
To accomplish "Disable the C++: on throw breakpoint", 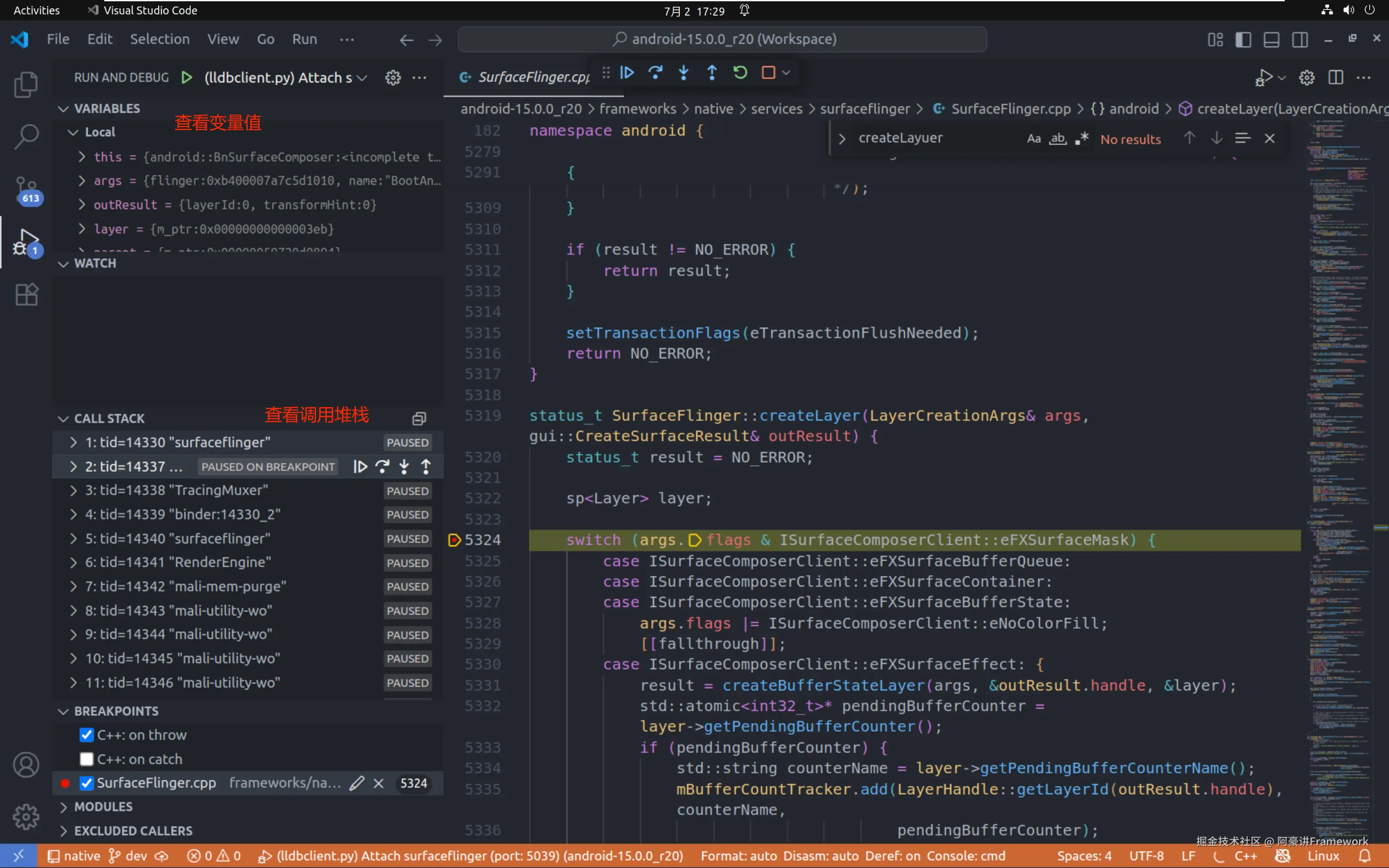I will 87,735.
